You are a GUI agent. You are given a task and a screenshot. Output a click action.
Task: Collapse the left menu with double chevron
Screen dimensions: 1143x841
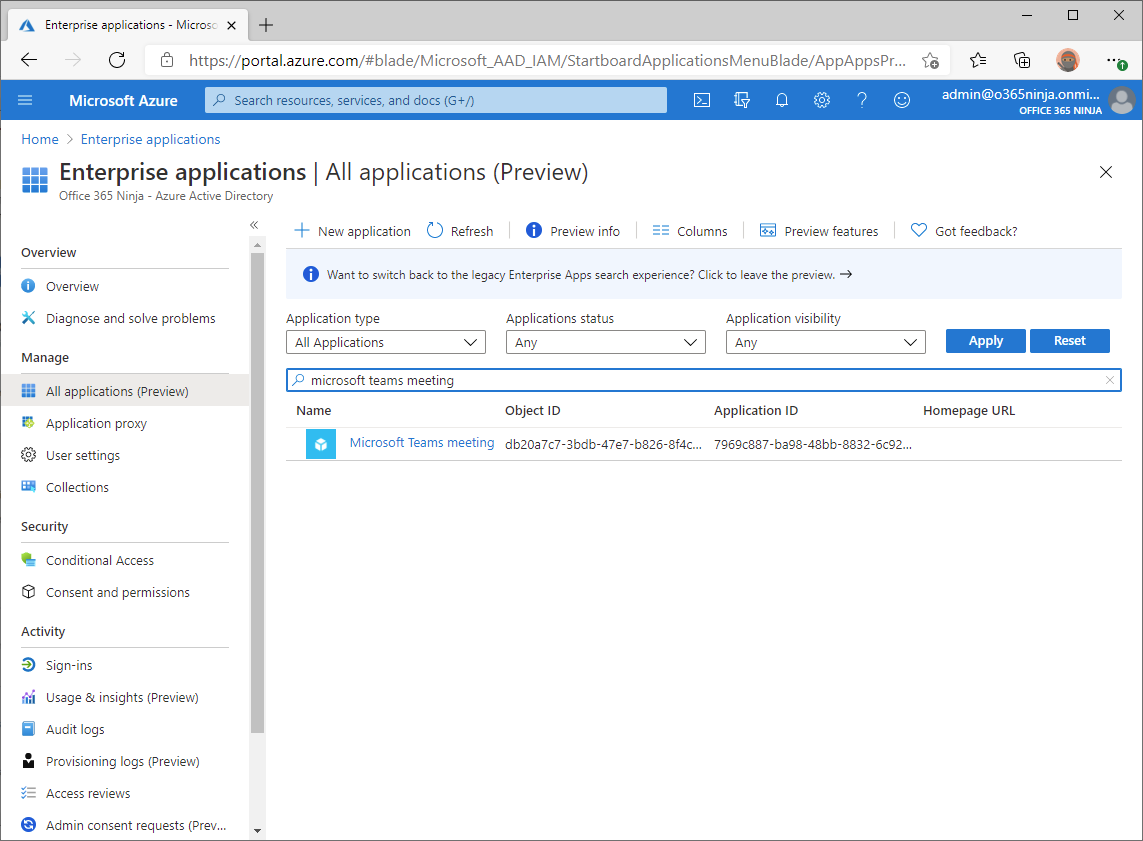254,224
